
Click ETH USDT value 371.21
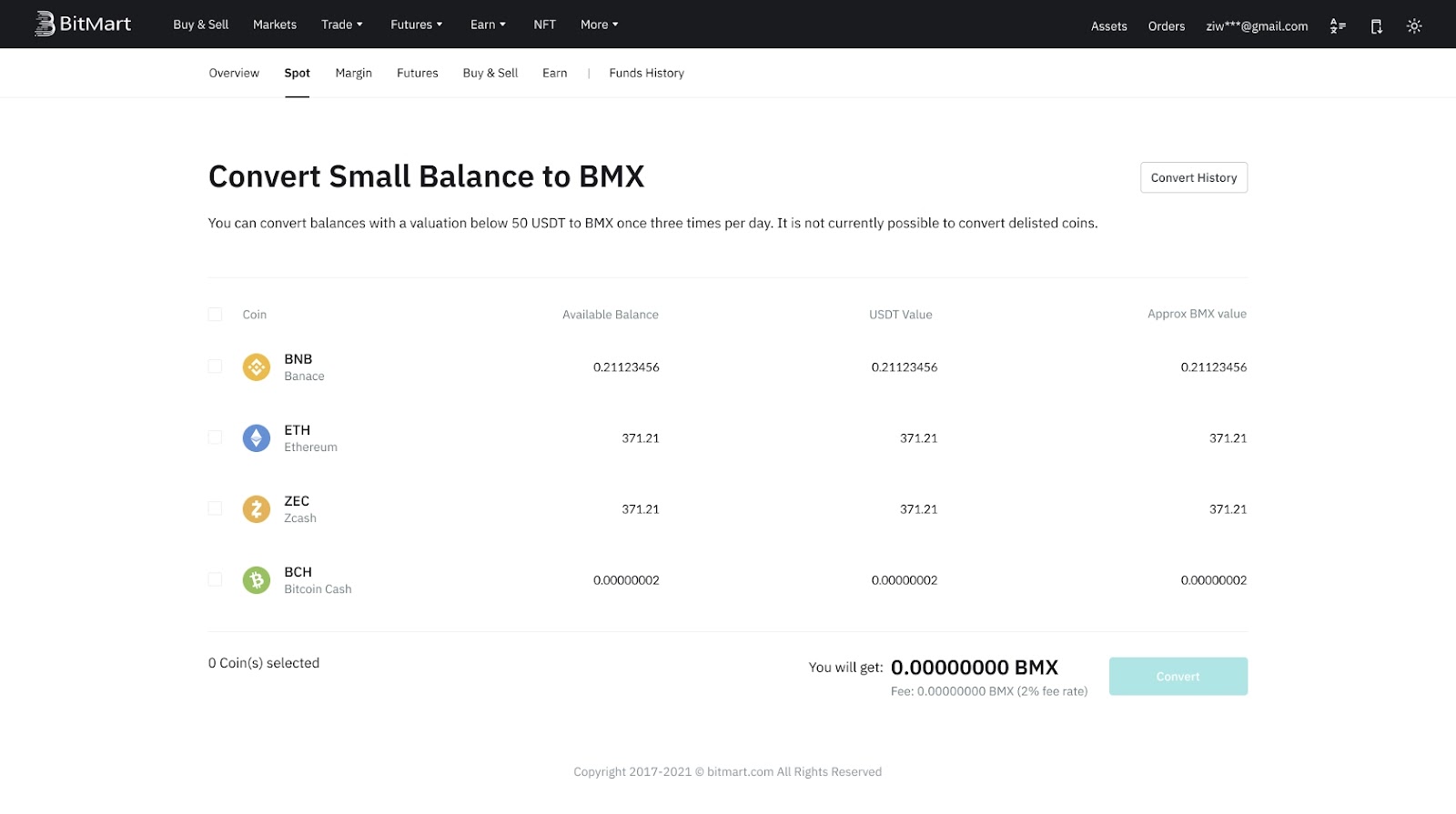(919, 438)
